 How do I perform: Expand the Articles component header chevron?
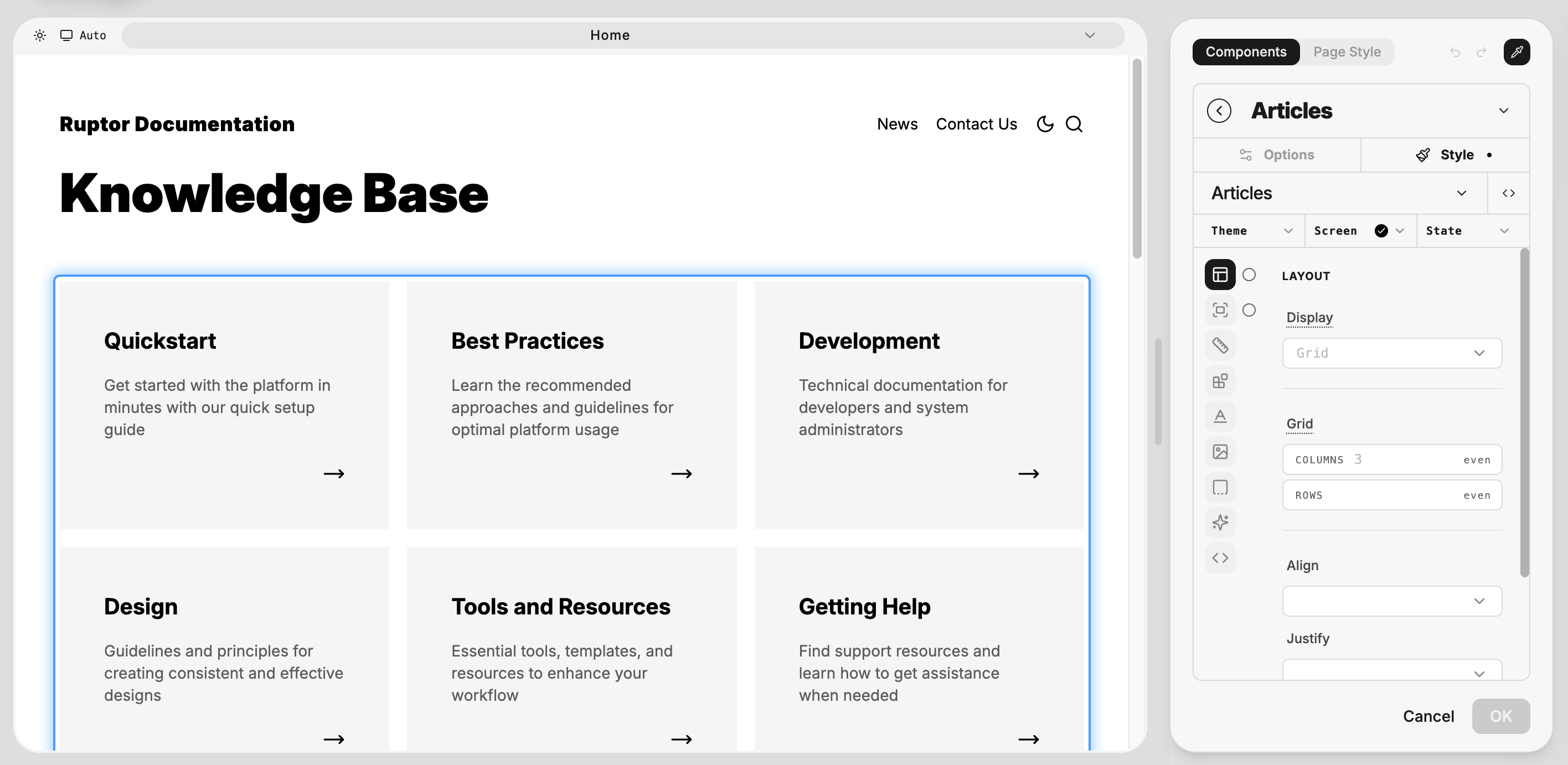[1503, 111]
